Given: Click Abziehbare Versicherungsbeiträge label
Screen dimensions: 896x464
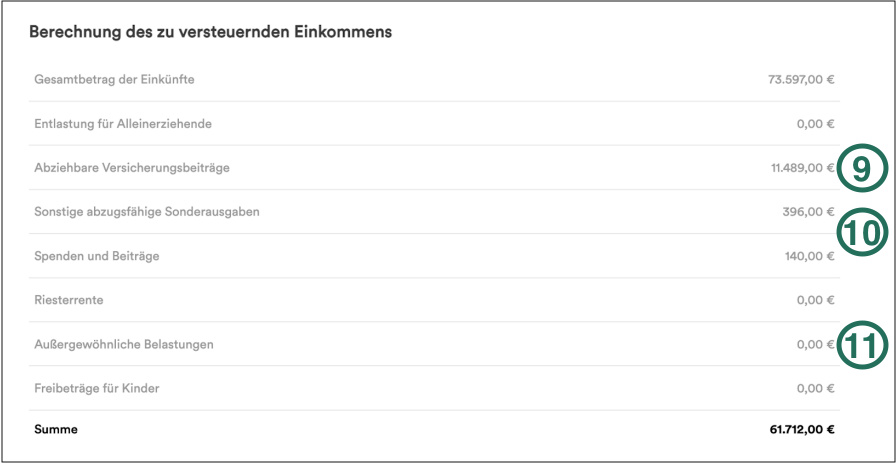Looking at the screenshot, I should [x=132, y=168].
